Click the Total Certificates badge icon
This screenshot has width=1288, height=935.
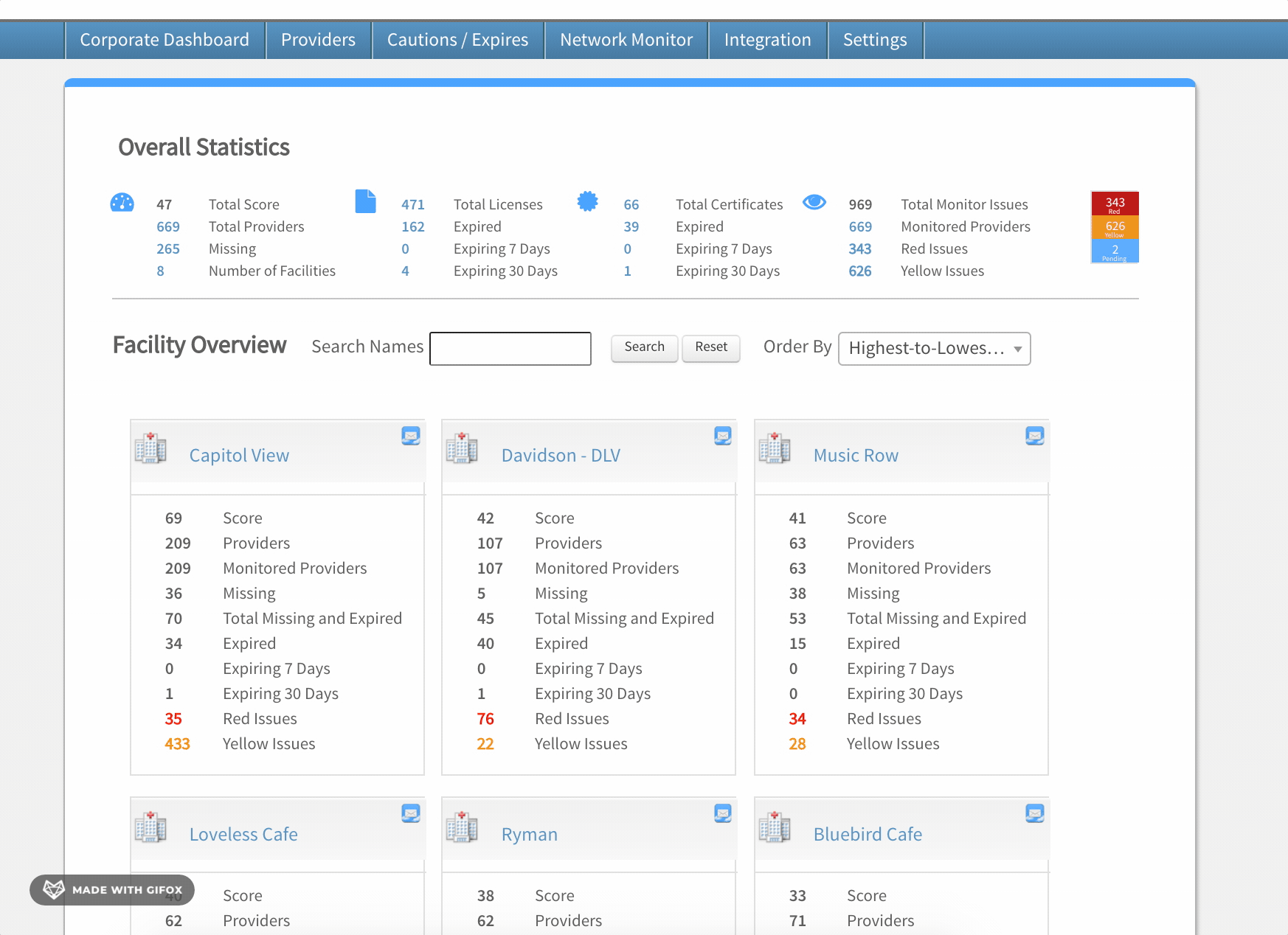click(x=587, y=201)
